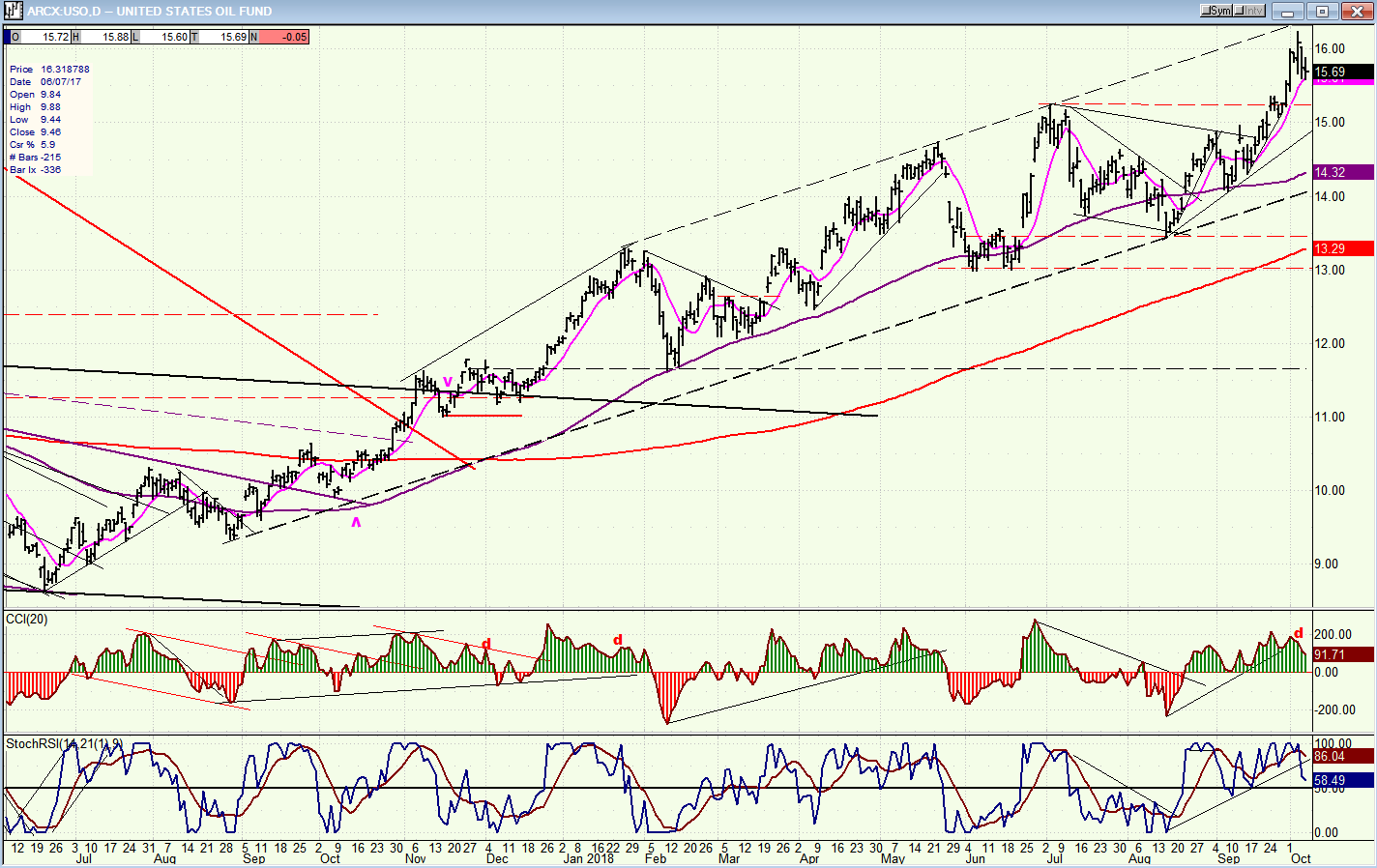Select the StochRSI indicator label
This screenshot has height=868, width=1377.
[65, 743]
